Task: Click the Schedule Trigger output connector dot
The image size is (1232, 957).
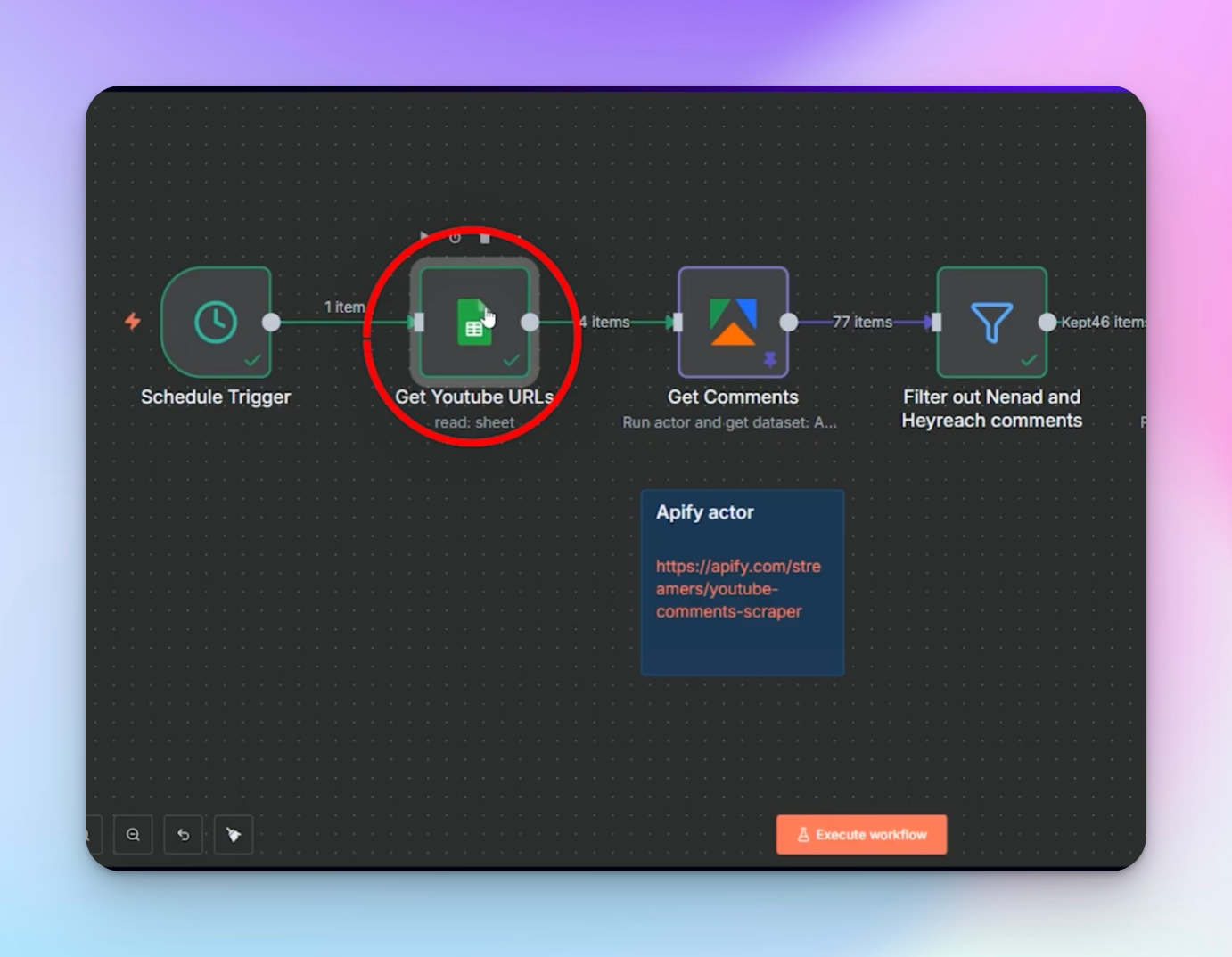Action: click(271, 323)
